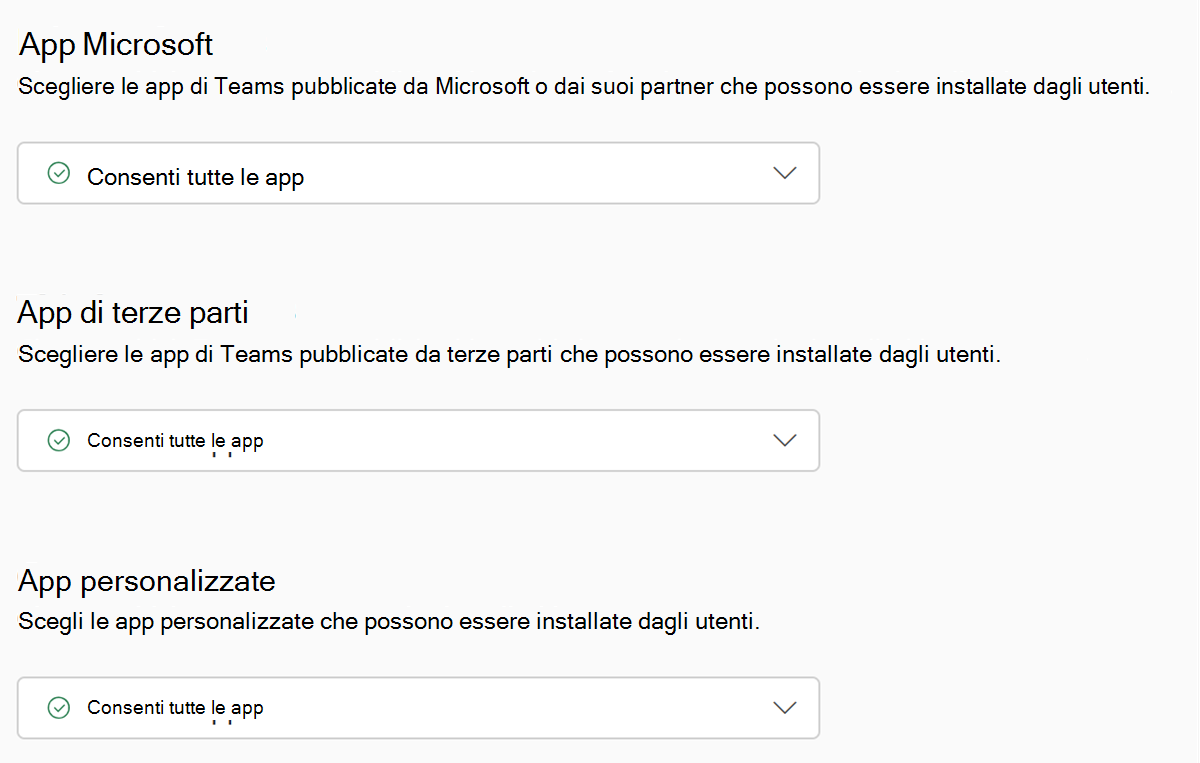Image resolution: width=1200 pixels, height=763 pixels.
Task: Expand the App Microsoft dropdown chevron
Action: (x=785, y=173)
